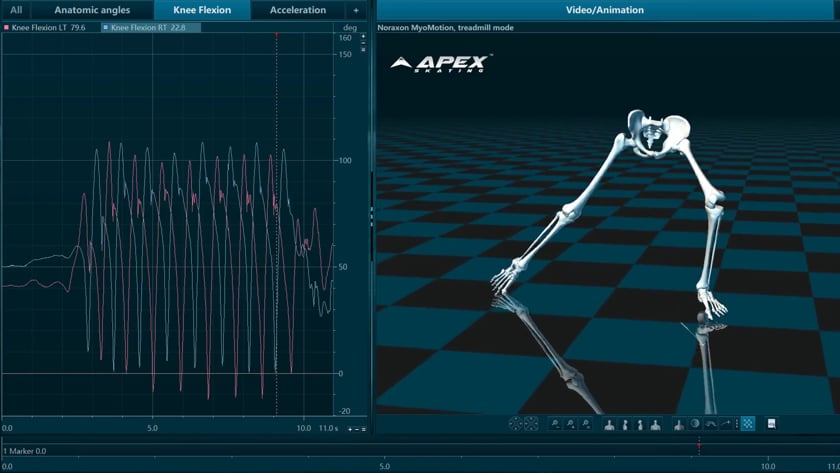Auto-fit the vertical degree axis
This screenshot has height=473, width=840.
pos(363,50)
